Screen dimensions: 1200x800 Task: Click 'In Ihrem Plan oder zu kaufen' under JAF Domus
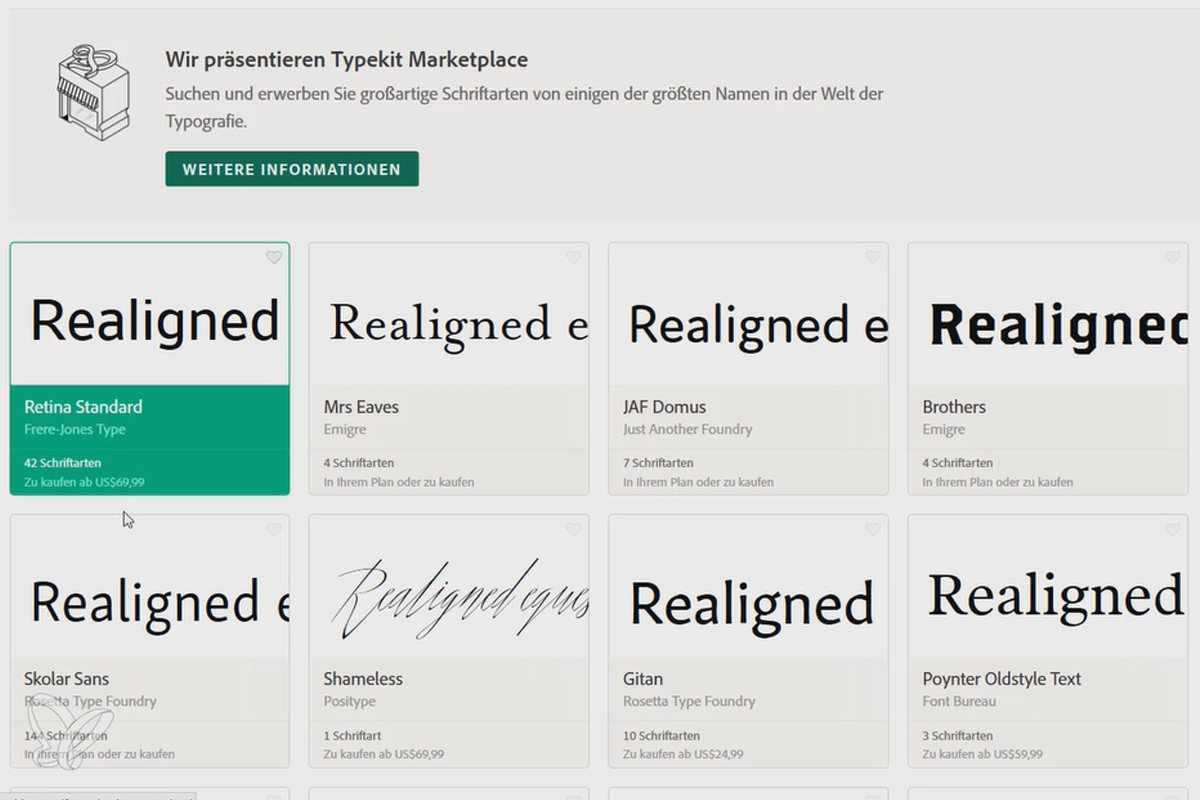(698, 482)
